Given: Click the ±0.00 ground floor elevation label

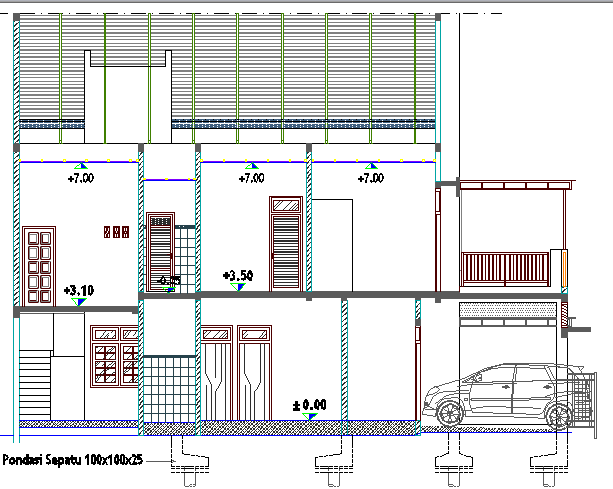Looking at the screenshot, I should tap(309, 405).
